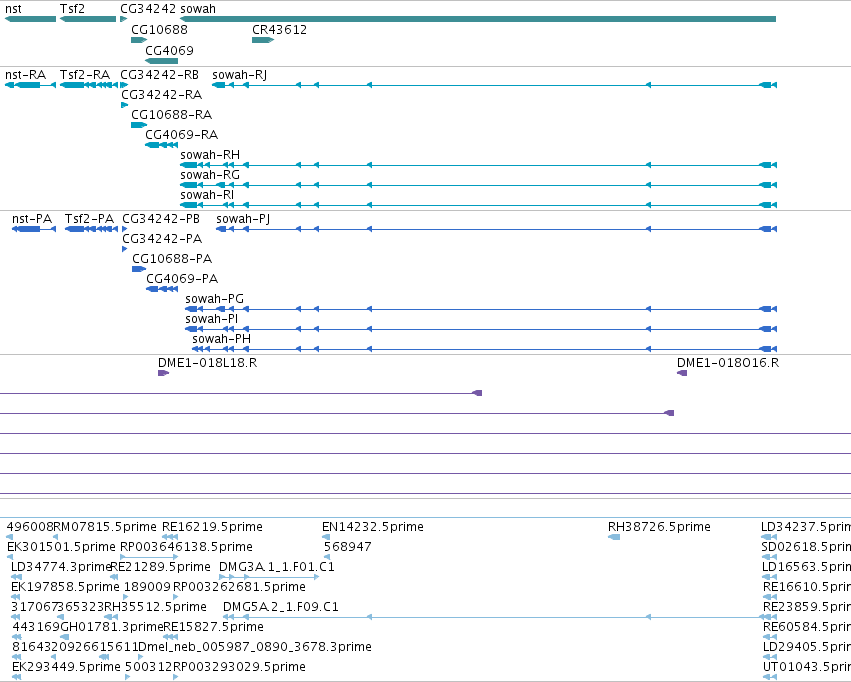This screenshot has width=851, height=682.
Task: Select the DMG5A.2_1.F09.C1 label
Action: pos(281,606)
